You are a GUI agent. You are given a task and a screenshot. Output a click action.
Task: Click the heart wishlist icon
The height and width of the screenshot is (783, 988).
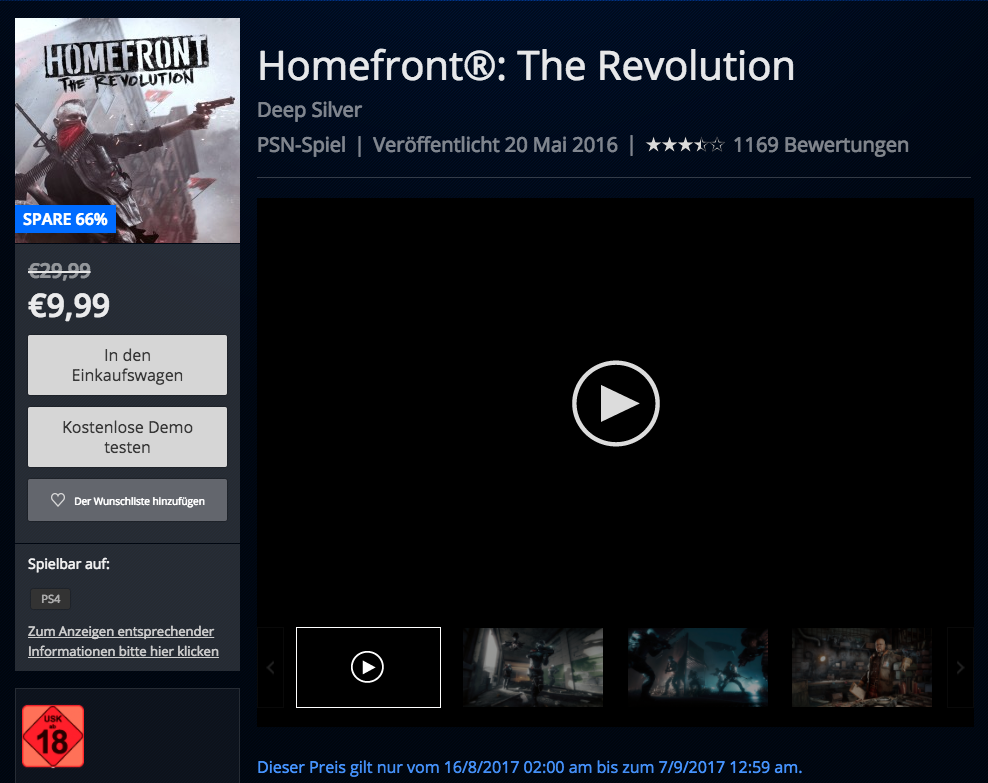pyautogui.click(x=58, y=500)
